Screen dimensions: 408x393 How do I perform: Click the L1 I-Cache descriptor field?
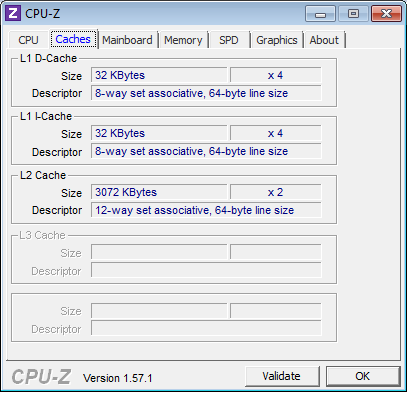[206, 151]
